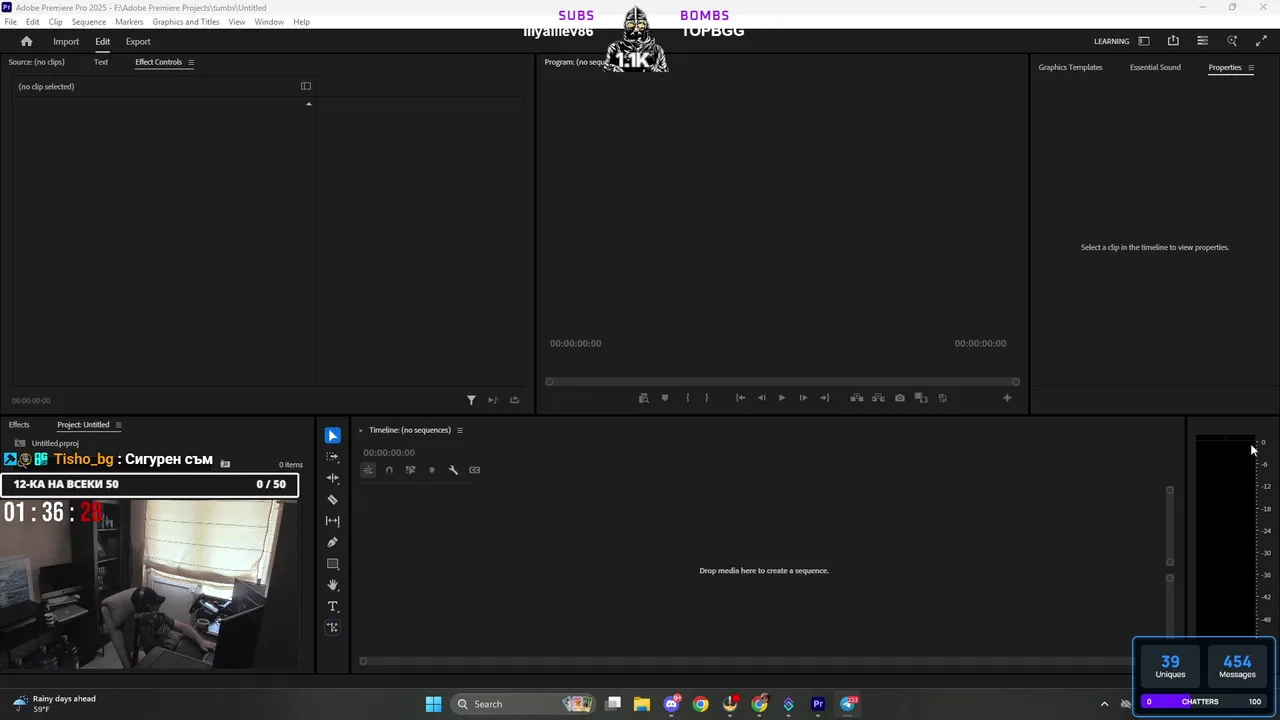
Task: Open the Graphics and Titles menu
Action: click(186, 22)
